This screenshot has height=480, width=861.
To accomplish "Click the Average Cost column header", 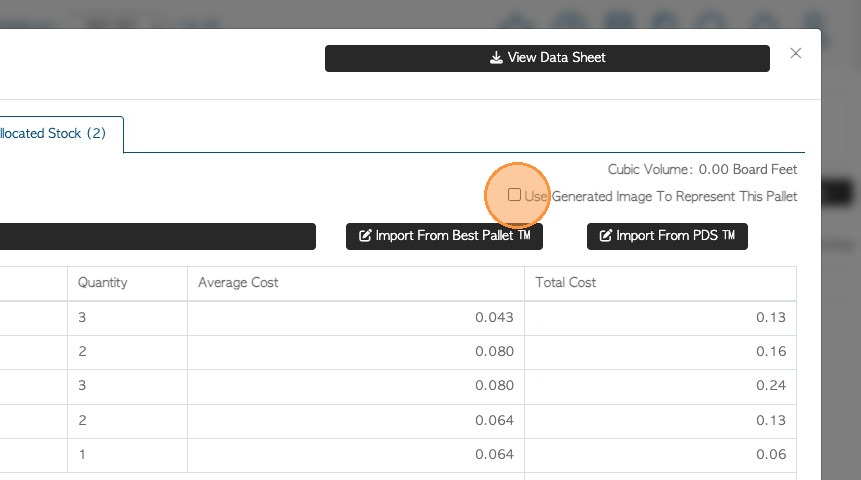I will [x=238, y=283].
